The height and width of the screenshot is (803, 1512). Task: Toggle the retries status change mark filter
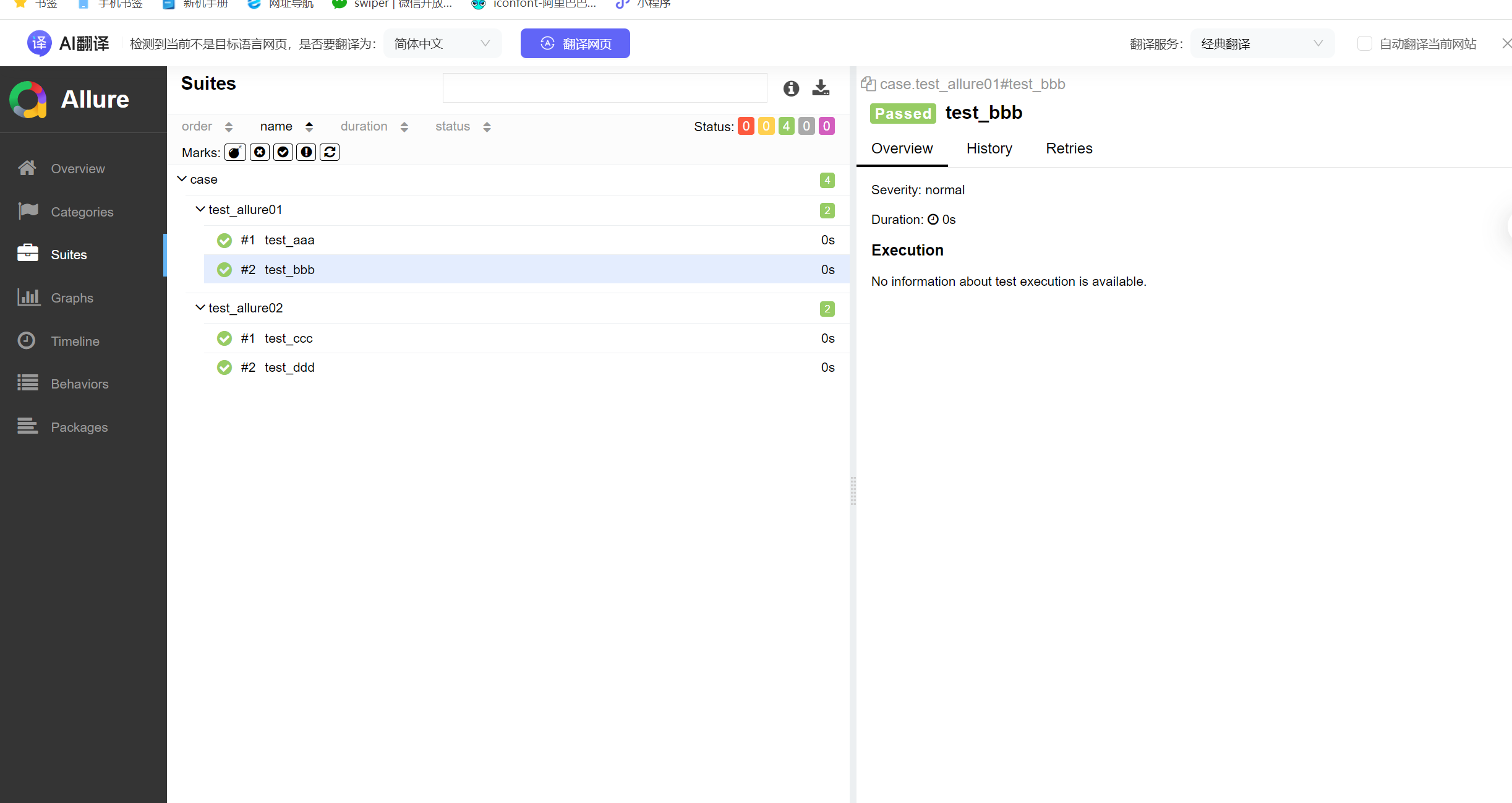tap(330, 152)
